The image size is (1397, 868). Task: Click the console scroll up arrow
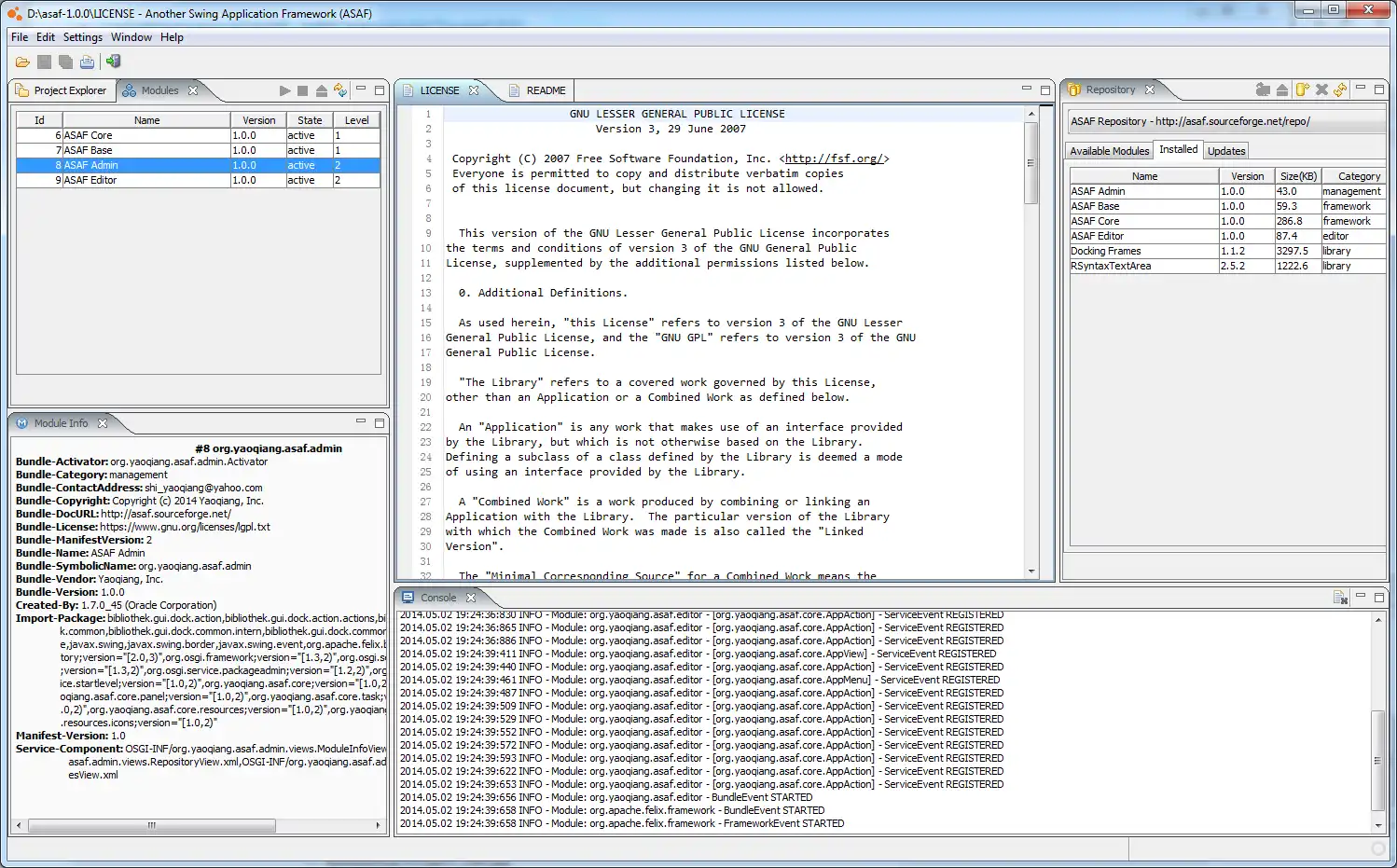1377,620
